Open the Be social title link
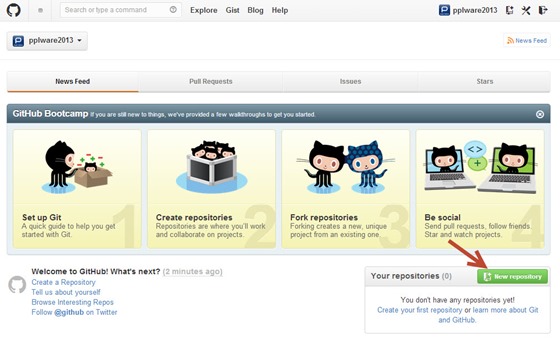 (442, 217)
